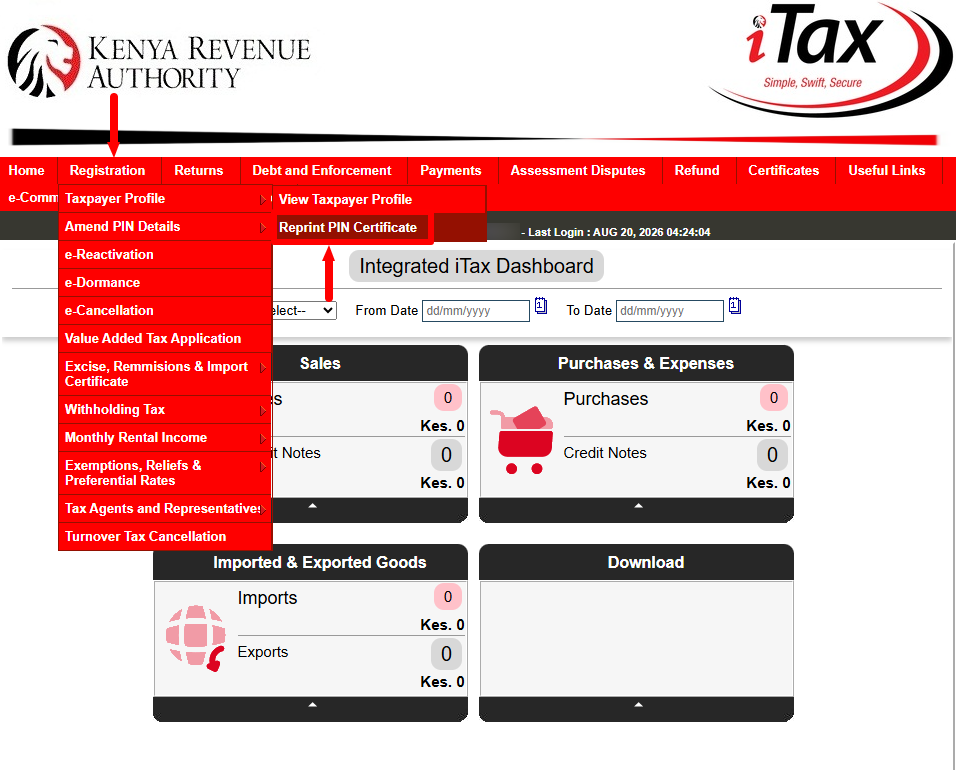The height and width of the screenshot is (770, 956).
Task: Collapse the Sales panel using its arrow
Action: pyautogui.click(x=312, y=506)
